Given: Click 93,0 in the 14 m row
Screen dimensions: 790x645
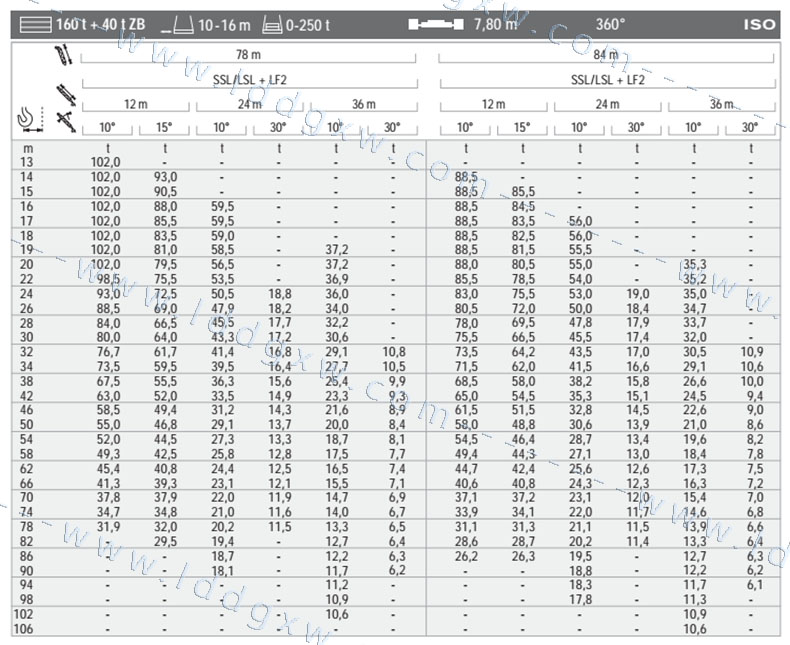Looking at the screenshot, I should click(x=165, y=177).
